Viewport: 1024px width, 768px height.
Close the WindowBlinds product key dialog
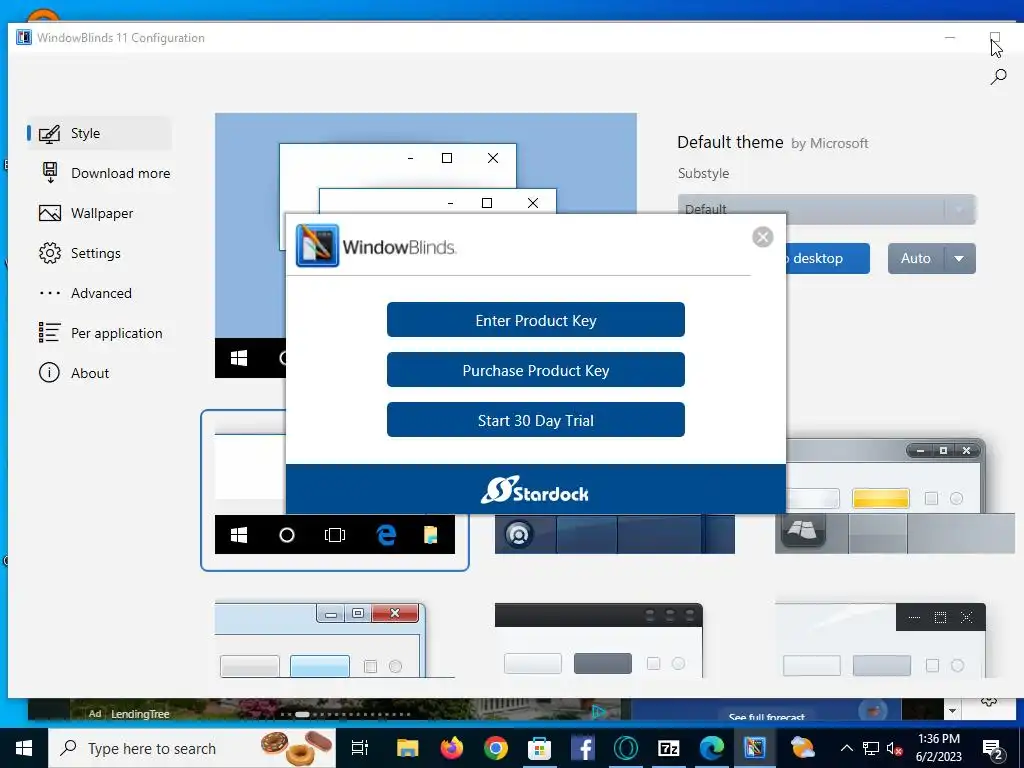762,236
